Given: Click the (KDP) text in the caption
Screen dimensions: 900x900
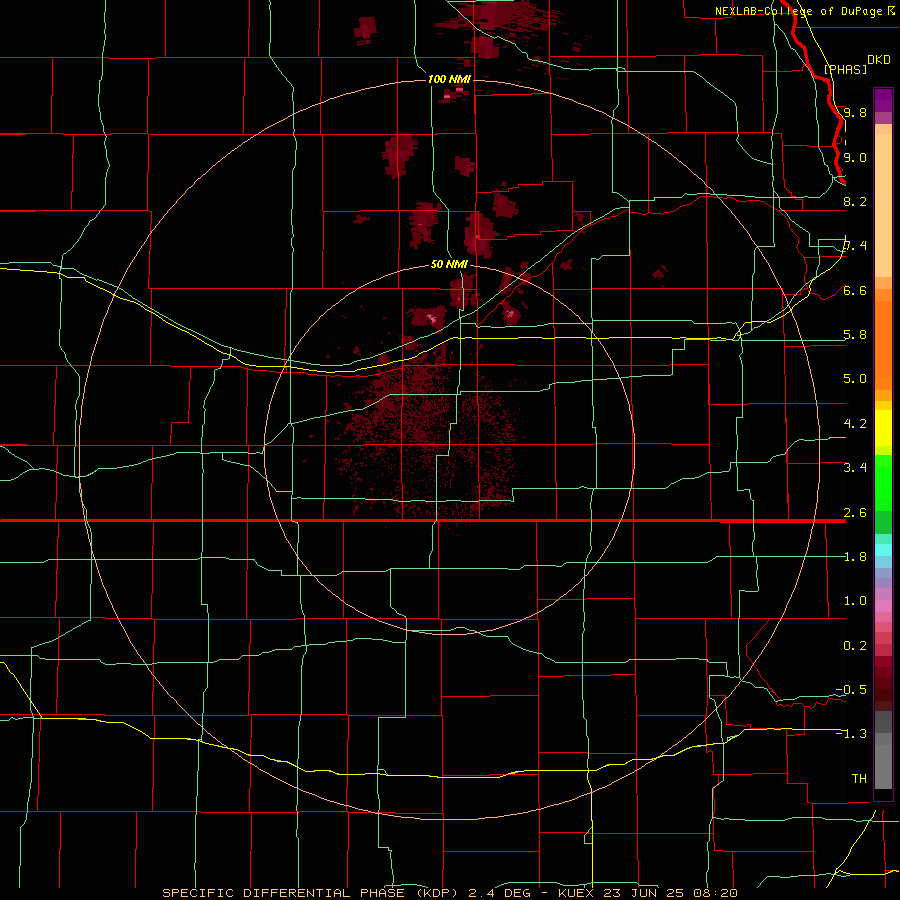Looking at the screenshot, I should point(436,893).
